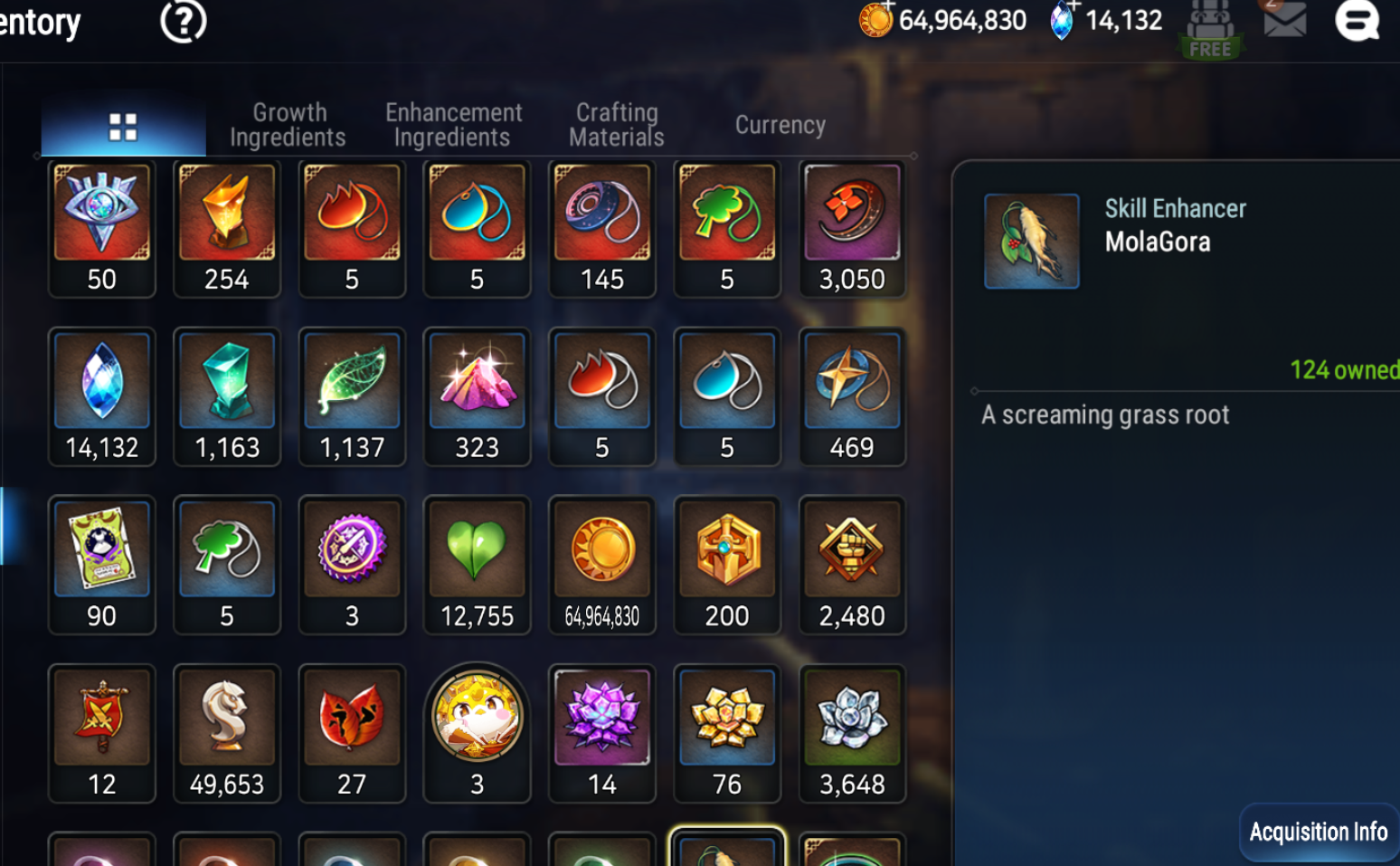Open the chat bubble icon
The image size is (1400, 866).
pos(1357,20)
